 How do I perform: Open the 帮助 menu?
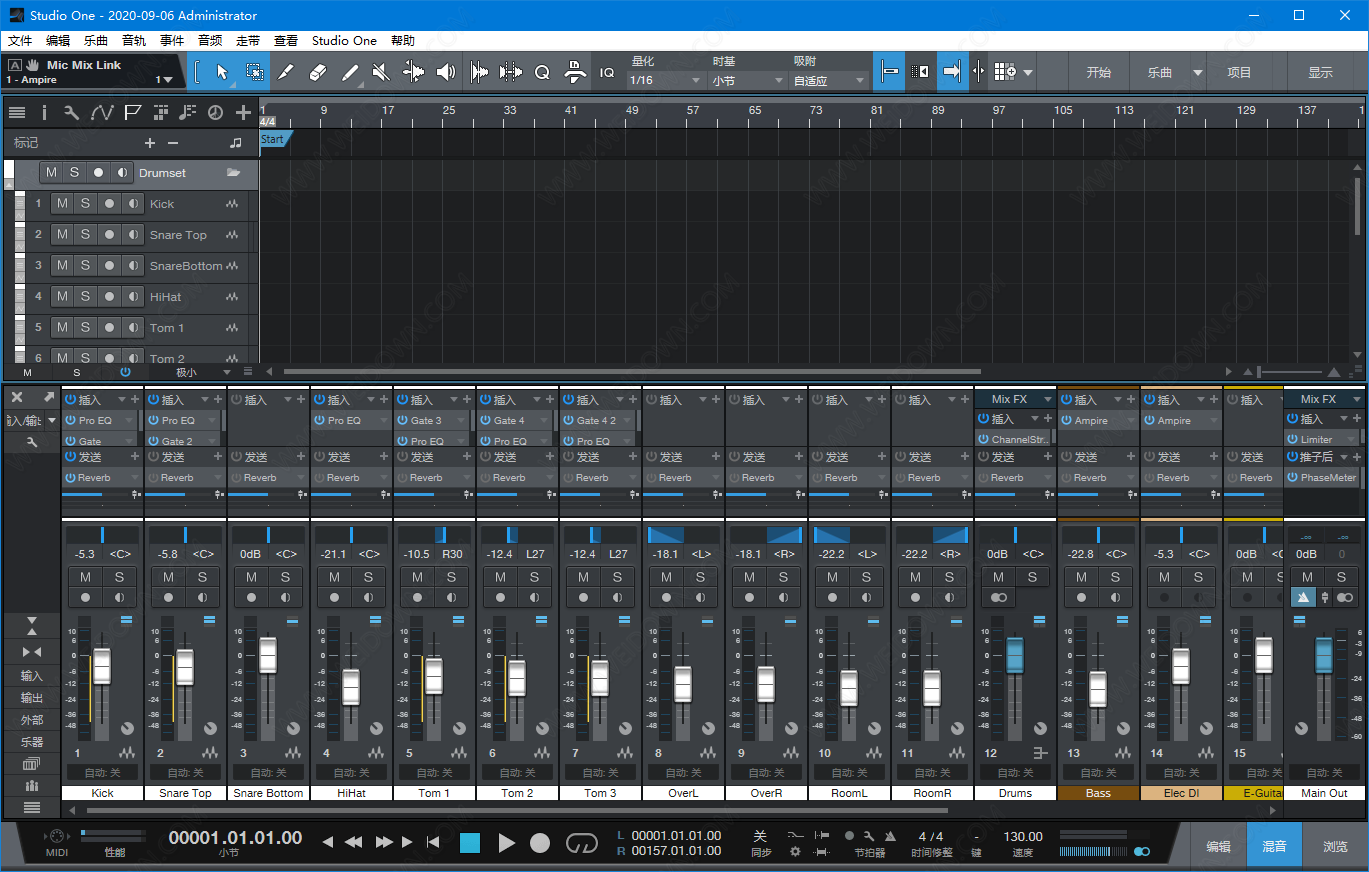coord(403,41)
